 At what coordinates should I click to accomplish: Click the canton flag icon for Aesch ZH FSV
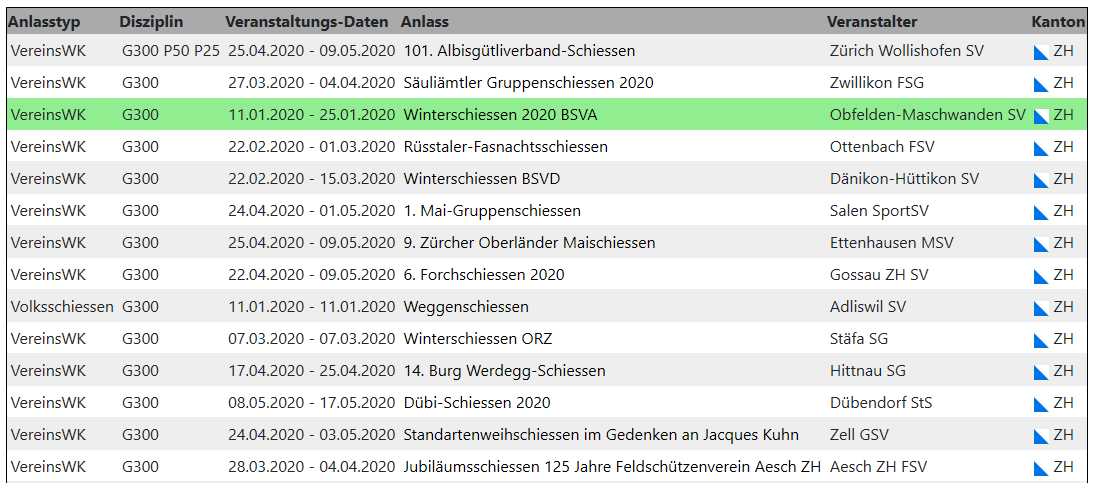(x=1041, y=468)
